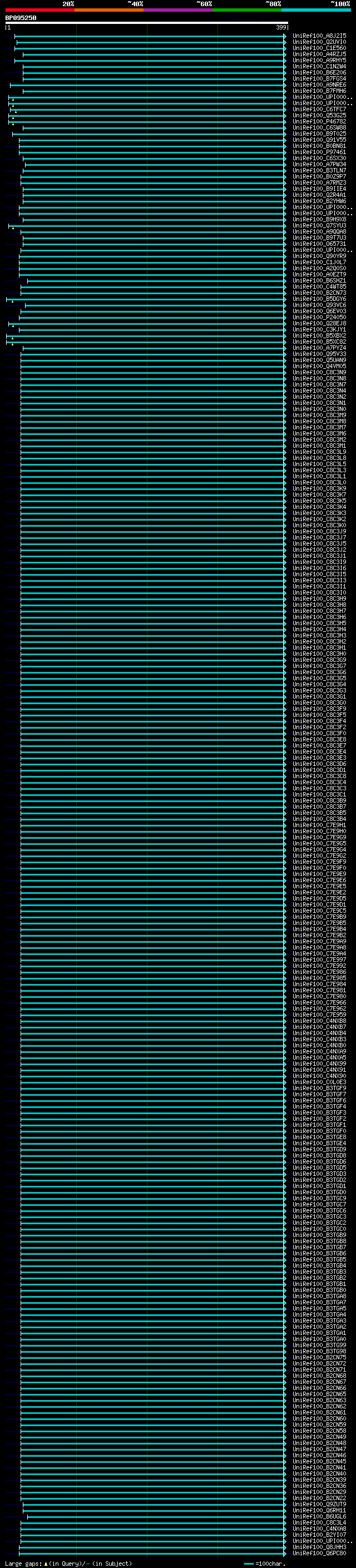Screen dimensions: 356x1568
Task: Select the UniRef100_Q9ZUT9 label
Action: [x=319, y=1505]
